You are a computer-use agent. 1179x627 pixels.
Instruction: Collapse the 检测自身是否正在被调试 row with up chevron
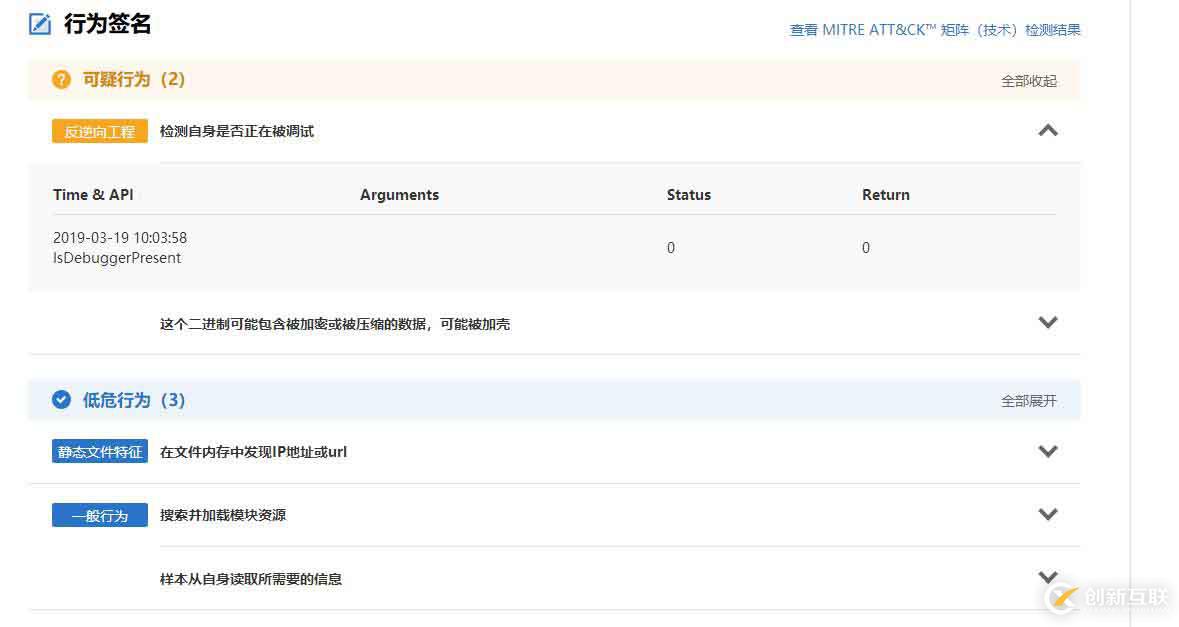[1047, 131]
